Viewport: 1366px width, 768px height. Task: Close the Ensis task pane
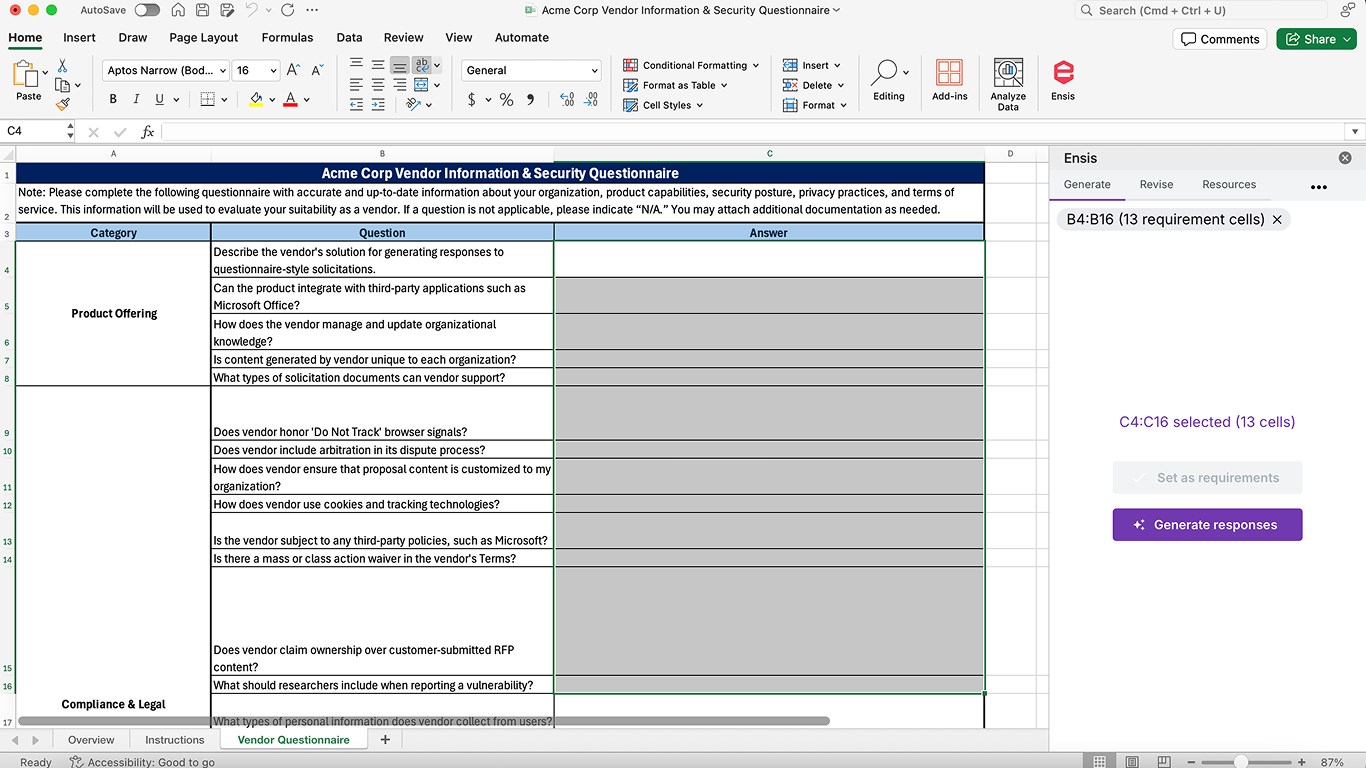(x=1345, y=158)
